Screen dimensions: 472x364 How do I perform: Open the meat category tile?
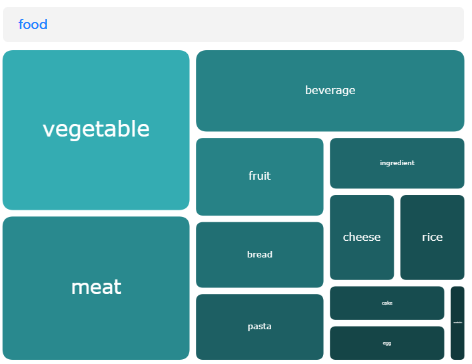click(96, 288)
